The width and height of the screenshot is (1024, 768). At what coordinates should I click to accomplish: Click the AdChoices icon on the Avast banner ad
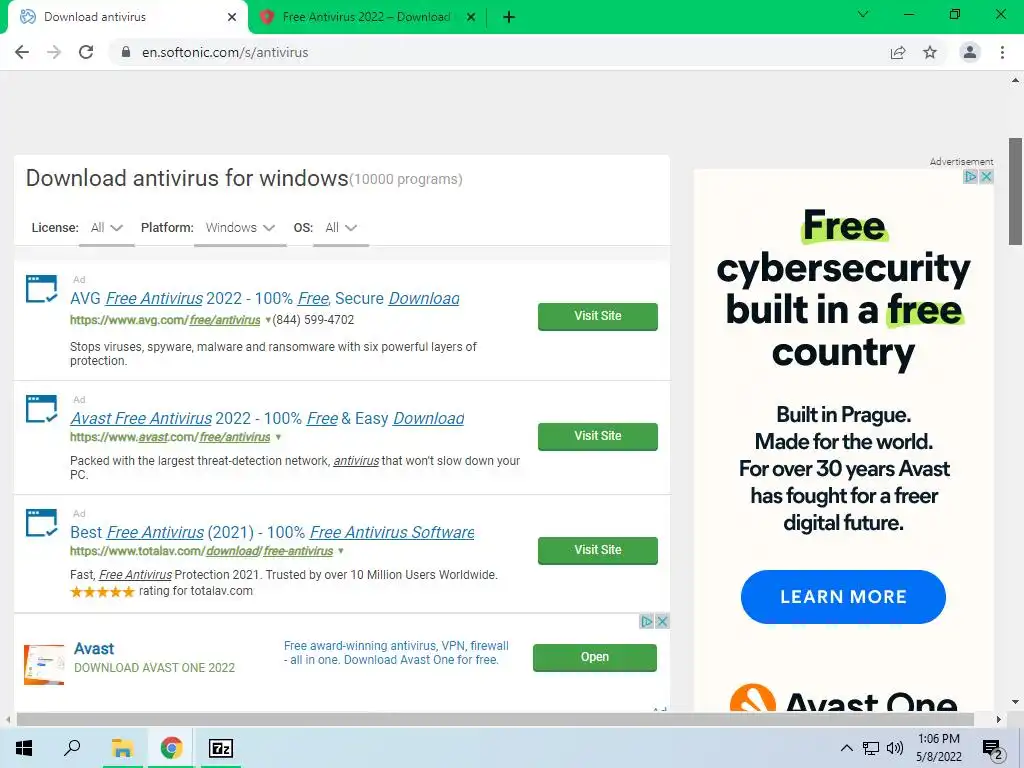coord(646,621)
